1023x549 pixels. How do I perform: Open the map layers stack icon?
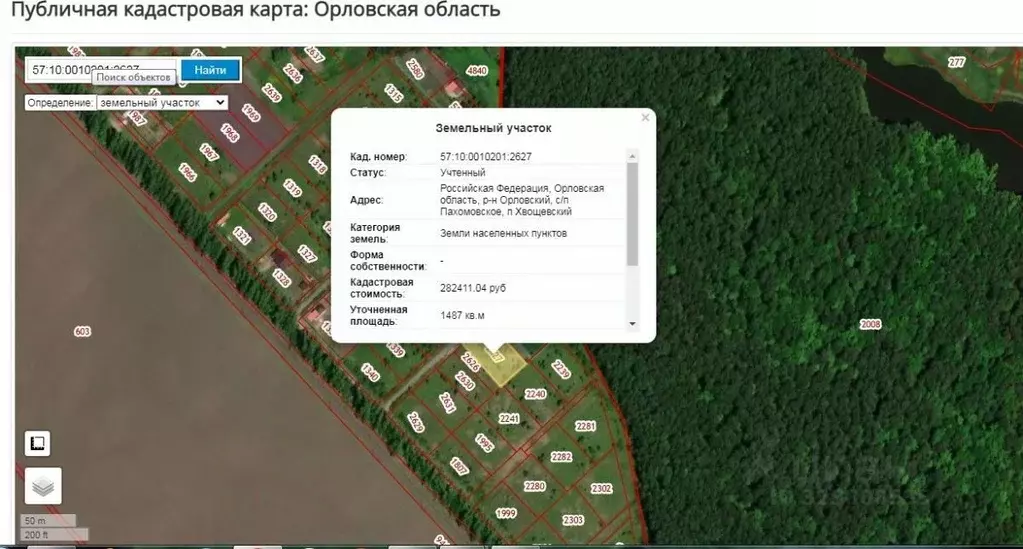pyautogui.click(x=42, y=486)
